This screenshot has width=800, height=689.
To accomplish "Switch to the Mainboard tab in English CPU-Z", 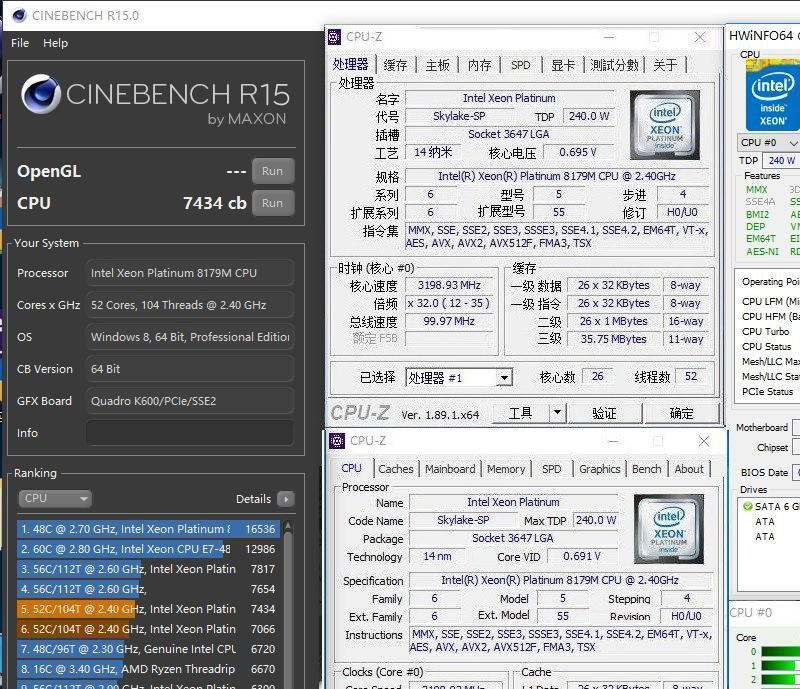I will (x=450, y=469).
